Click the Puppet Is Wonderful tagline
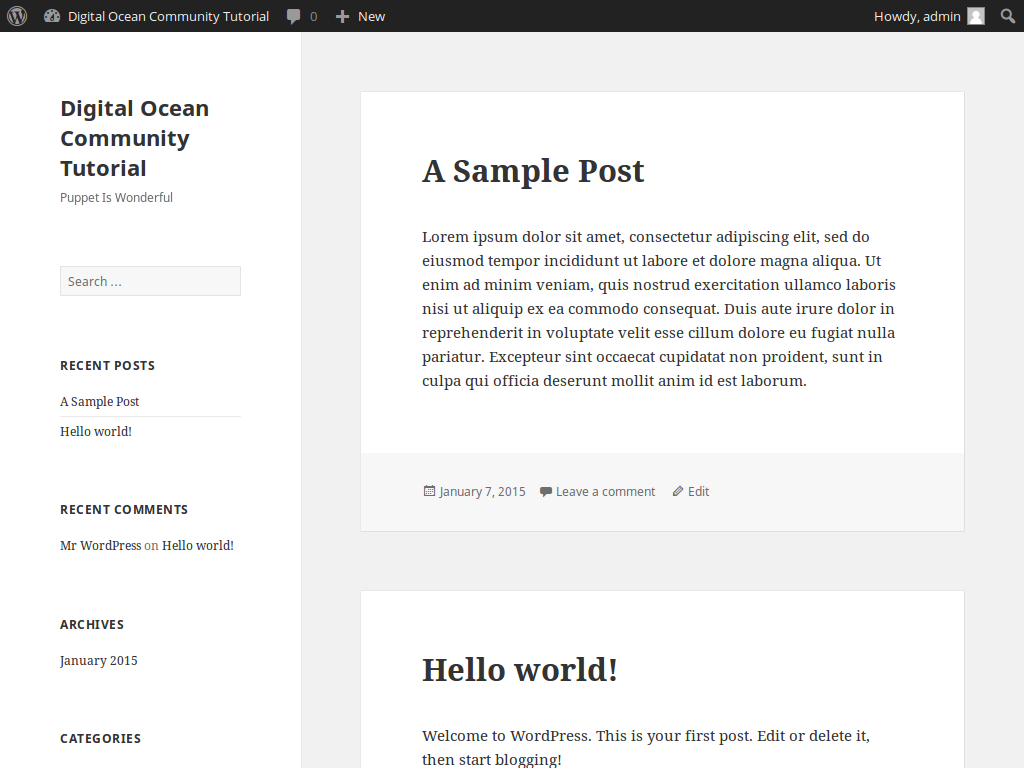 [x=116, y=197]
